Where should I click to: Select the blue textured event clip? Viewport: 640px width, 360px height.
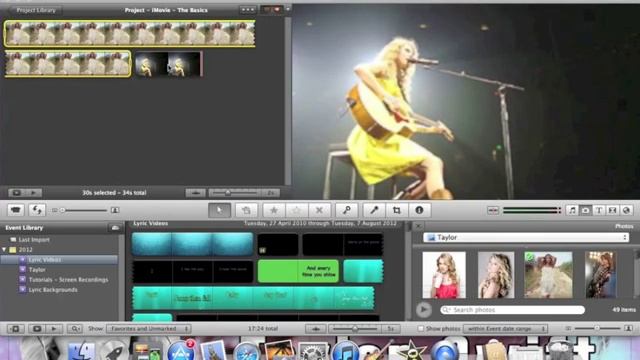(192, 244)
